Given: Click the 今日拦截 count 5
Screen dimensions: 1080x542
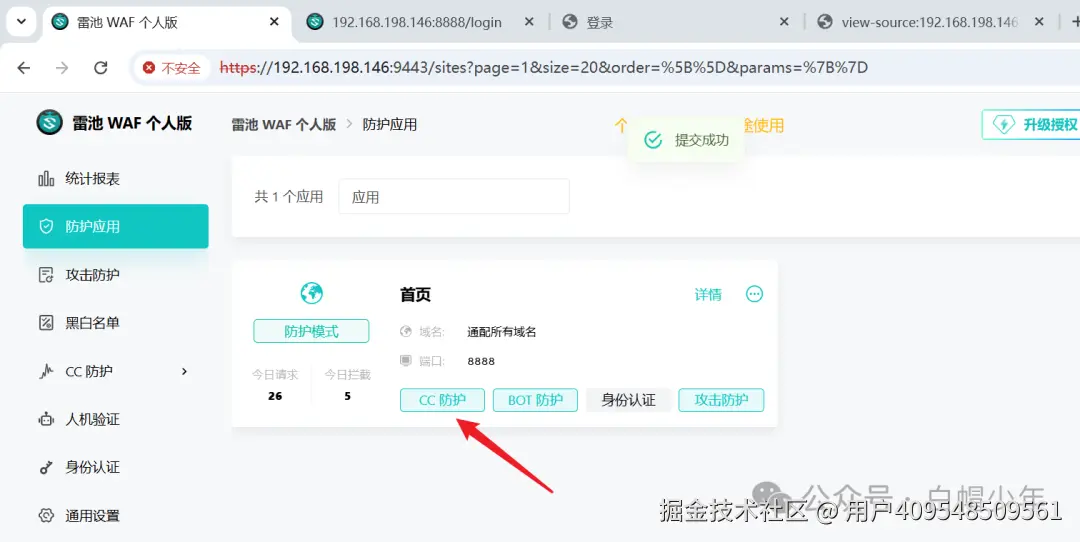Looking at the screenshot, I should (347, 396).
